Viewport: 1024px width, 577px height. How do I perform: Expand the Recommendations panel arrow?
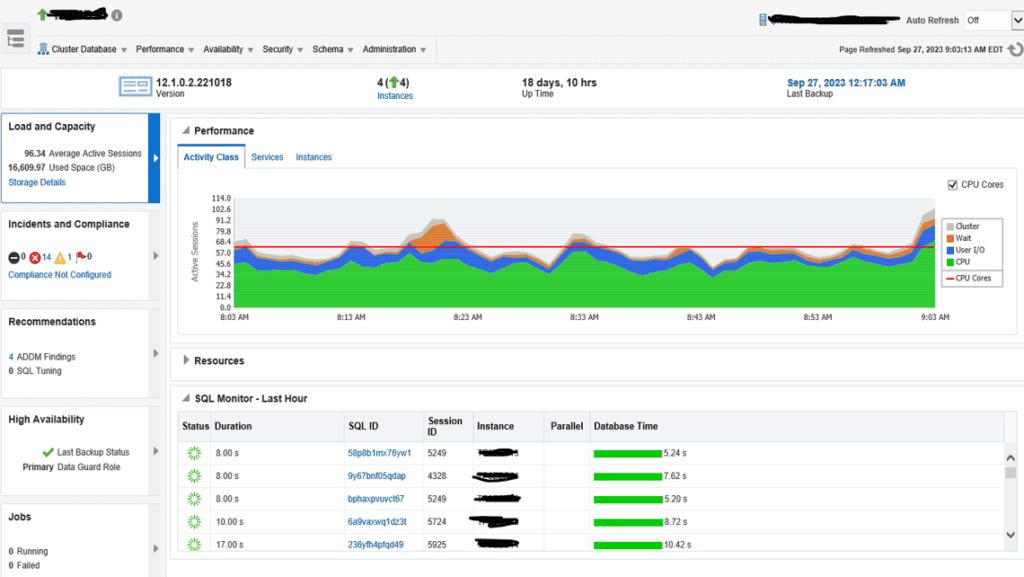pos(155,353)
